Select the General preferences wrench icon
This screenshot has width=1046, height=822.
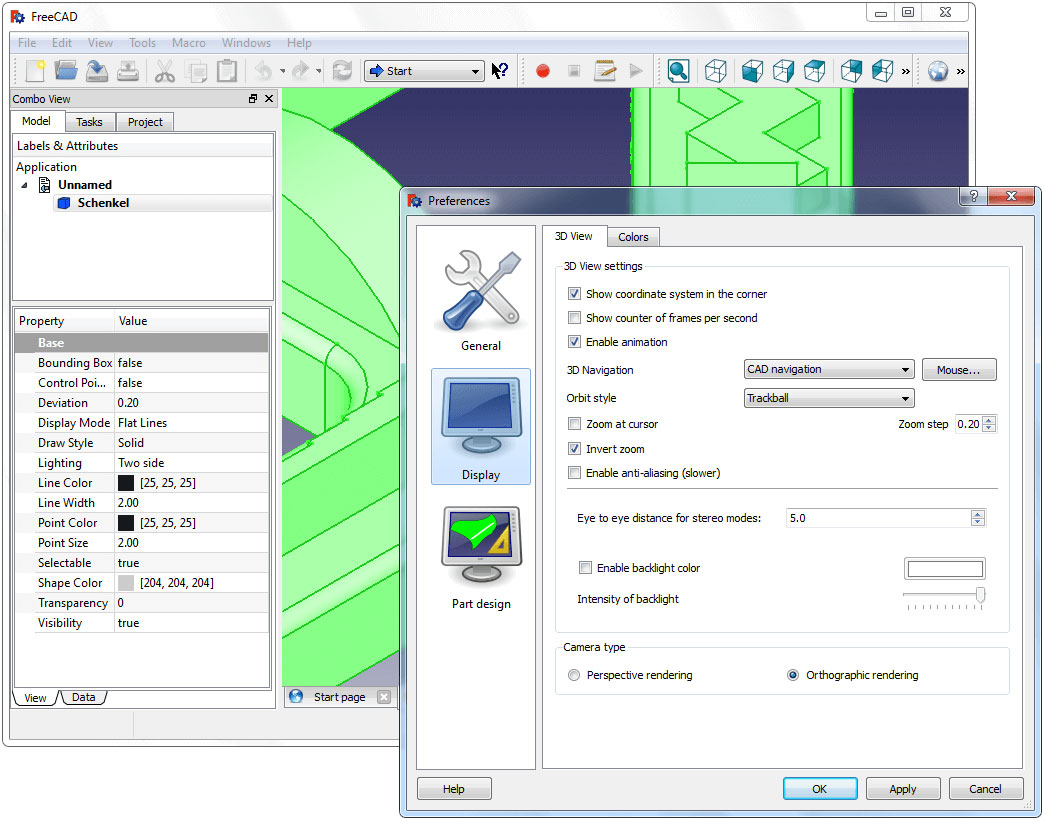pyautogui.click(x=481, y=300)
